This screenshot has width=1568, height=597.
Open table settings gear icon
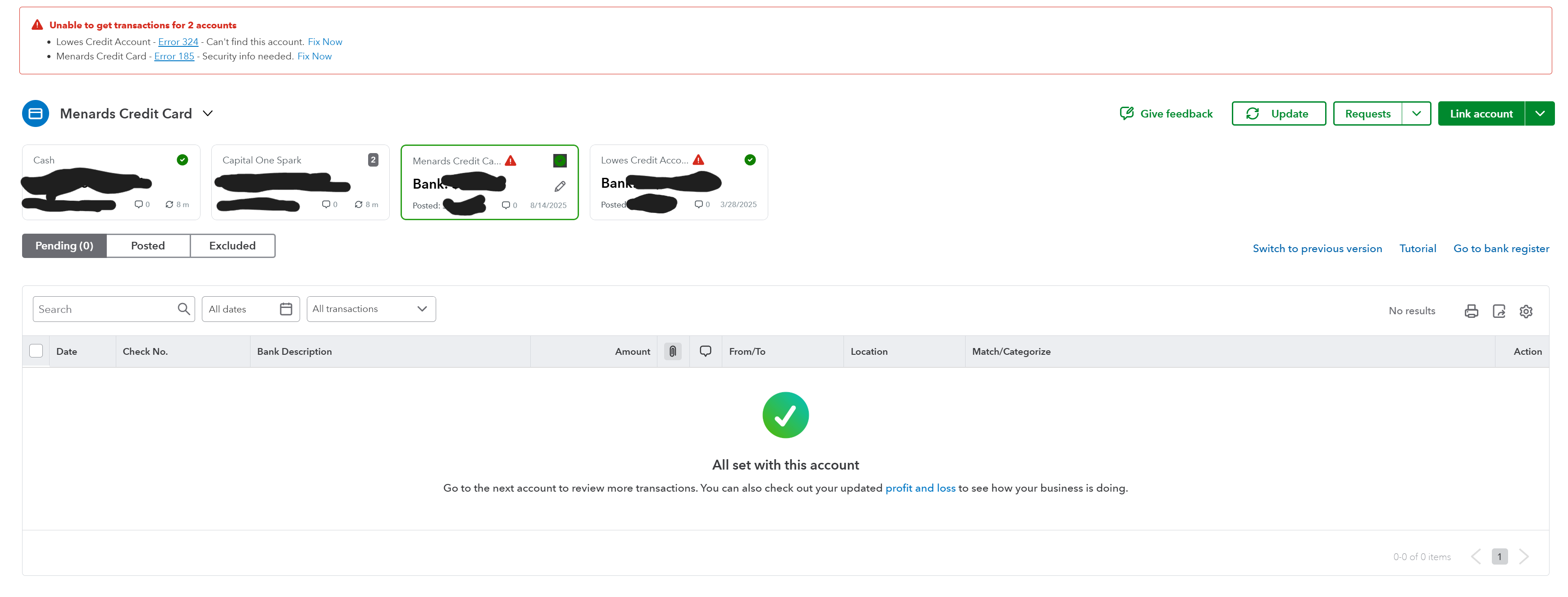point(1525,311)
